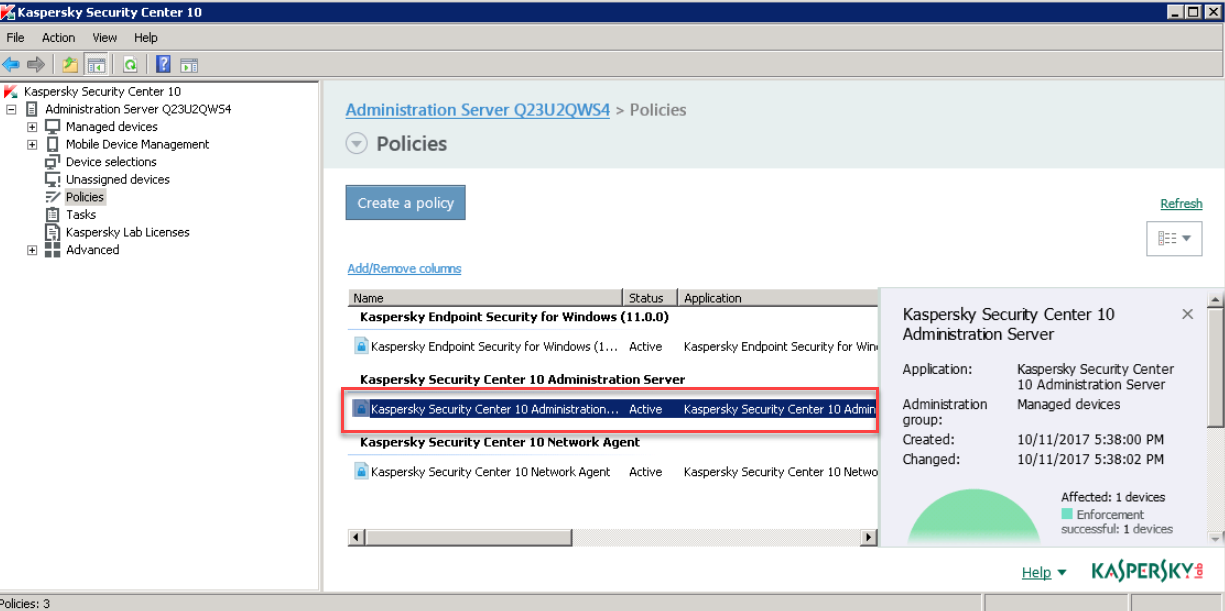Click the Unassigned devices tree icon
The width and height of the screenshot is (1225, 611).
click(53, 179)
